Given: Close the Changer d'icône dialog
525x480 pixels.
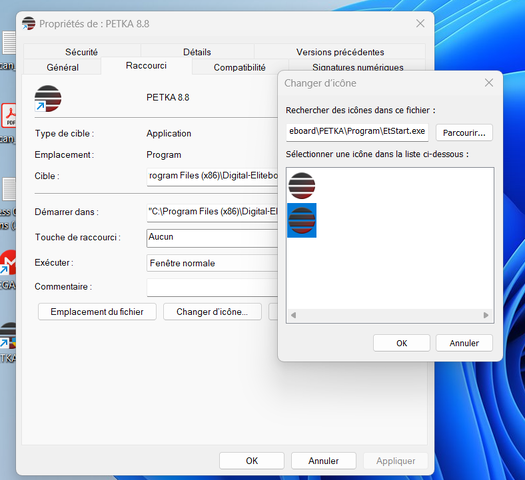Looking at the screenshot, I should coord(489,83).
